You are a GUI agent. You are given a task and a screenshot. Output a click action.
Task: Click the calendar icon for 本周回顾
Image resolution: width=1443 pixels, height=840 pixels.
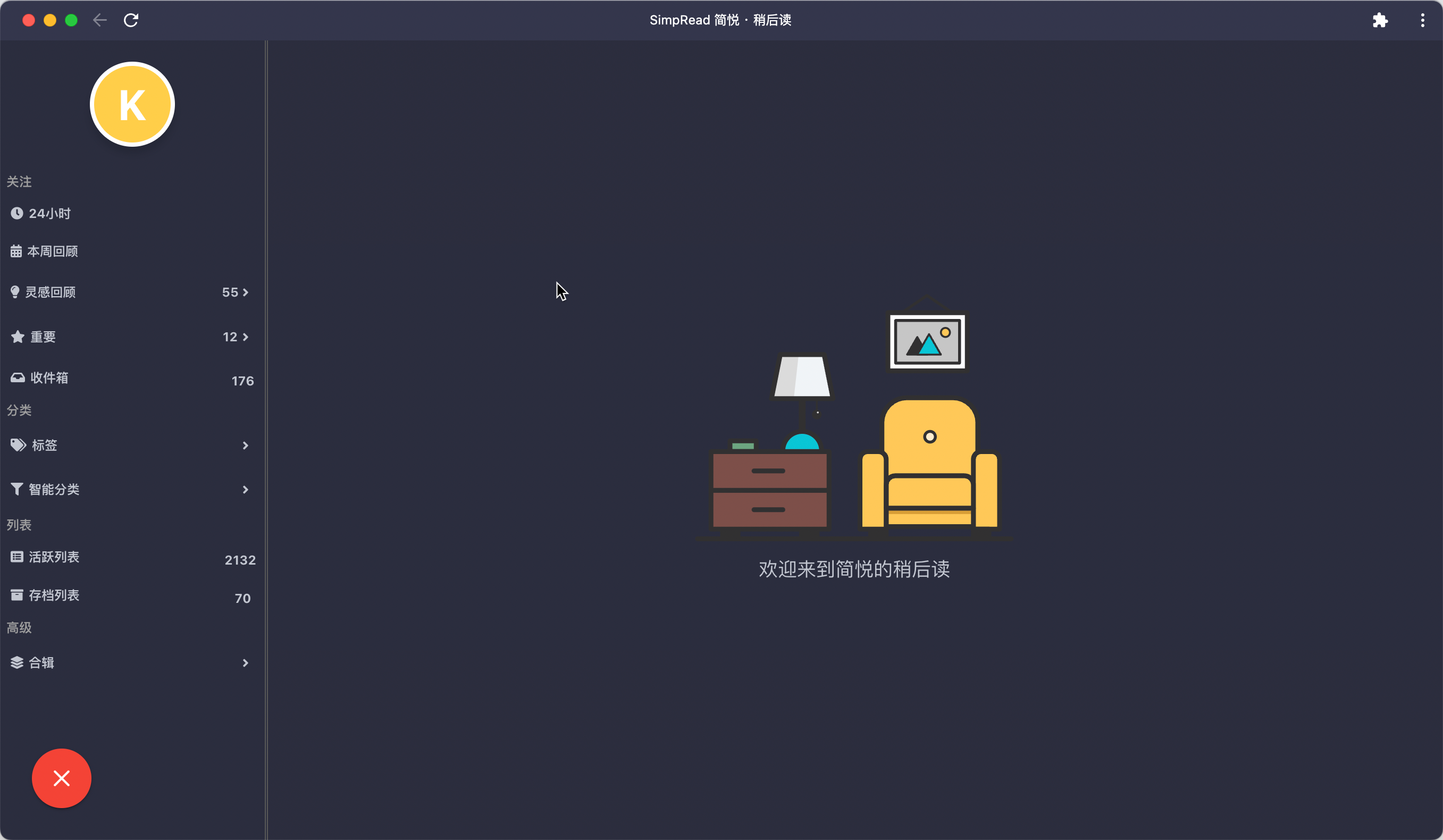(16, 251)
